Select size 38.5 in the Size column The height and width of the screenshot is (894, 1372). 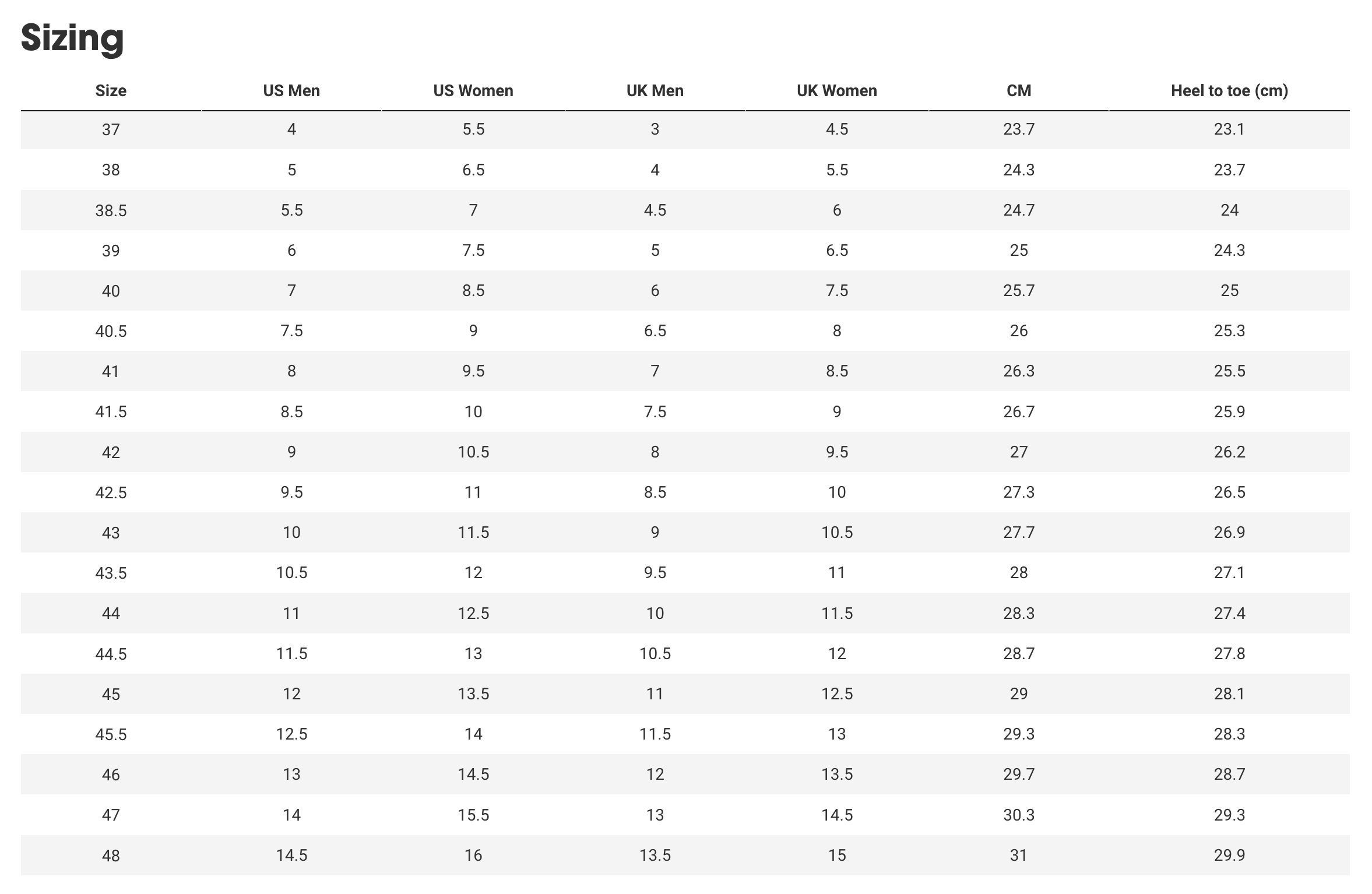tap(111, 210)
